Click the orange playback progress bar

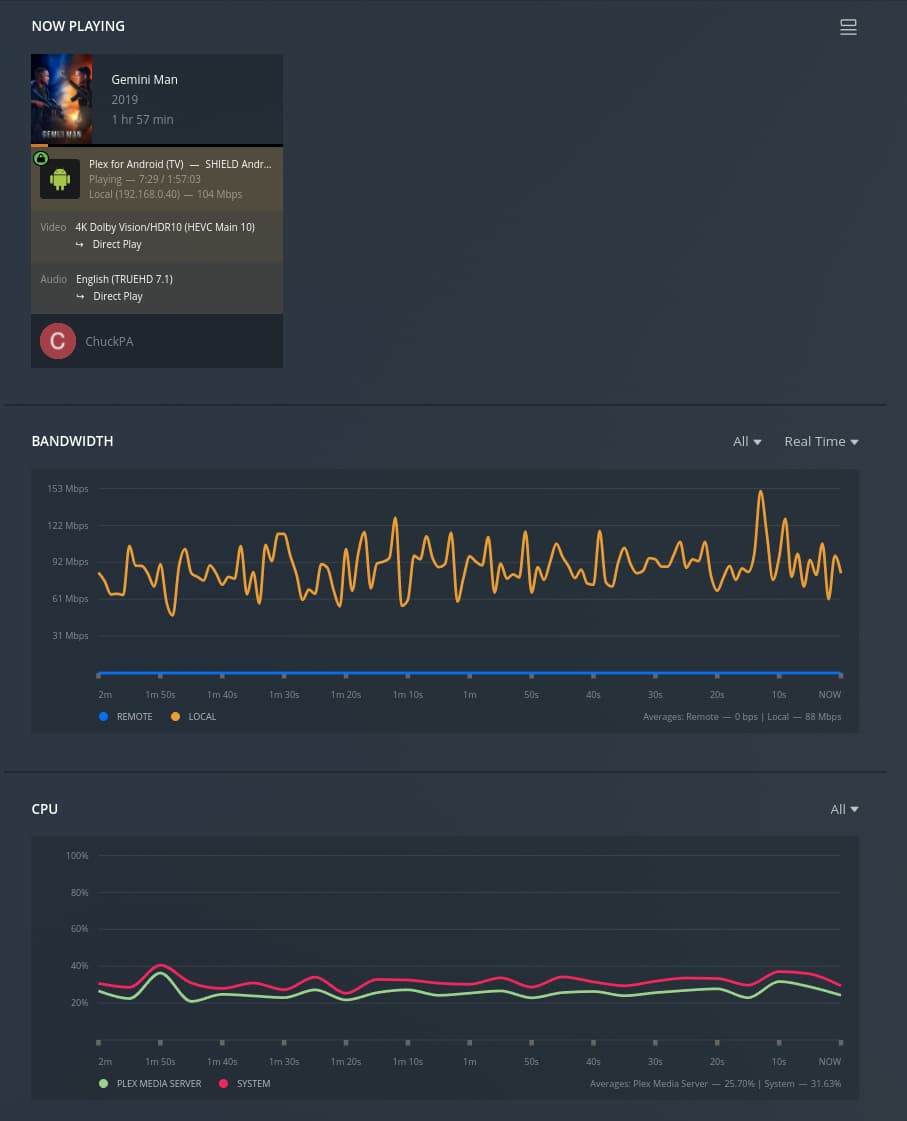(x=40, y=145)
